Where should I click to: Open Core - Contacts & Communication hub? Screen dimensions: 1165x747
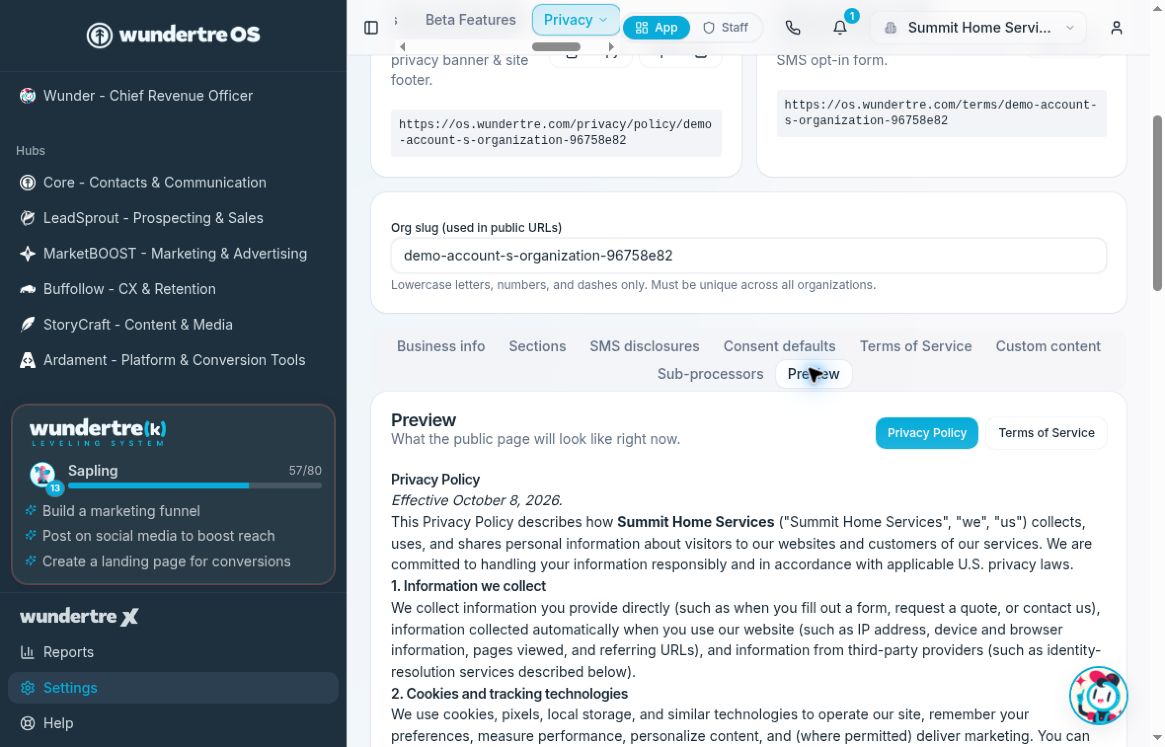click(x=155, y=183)
